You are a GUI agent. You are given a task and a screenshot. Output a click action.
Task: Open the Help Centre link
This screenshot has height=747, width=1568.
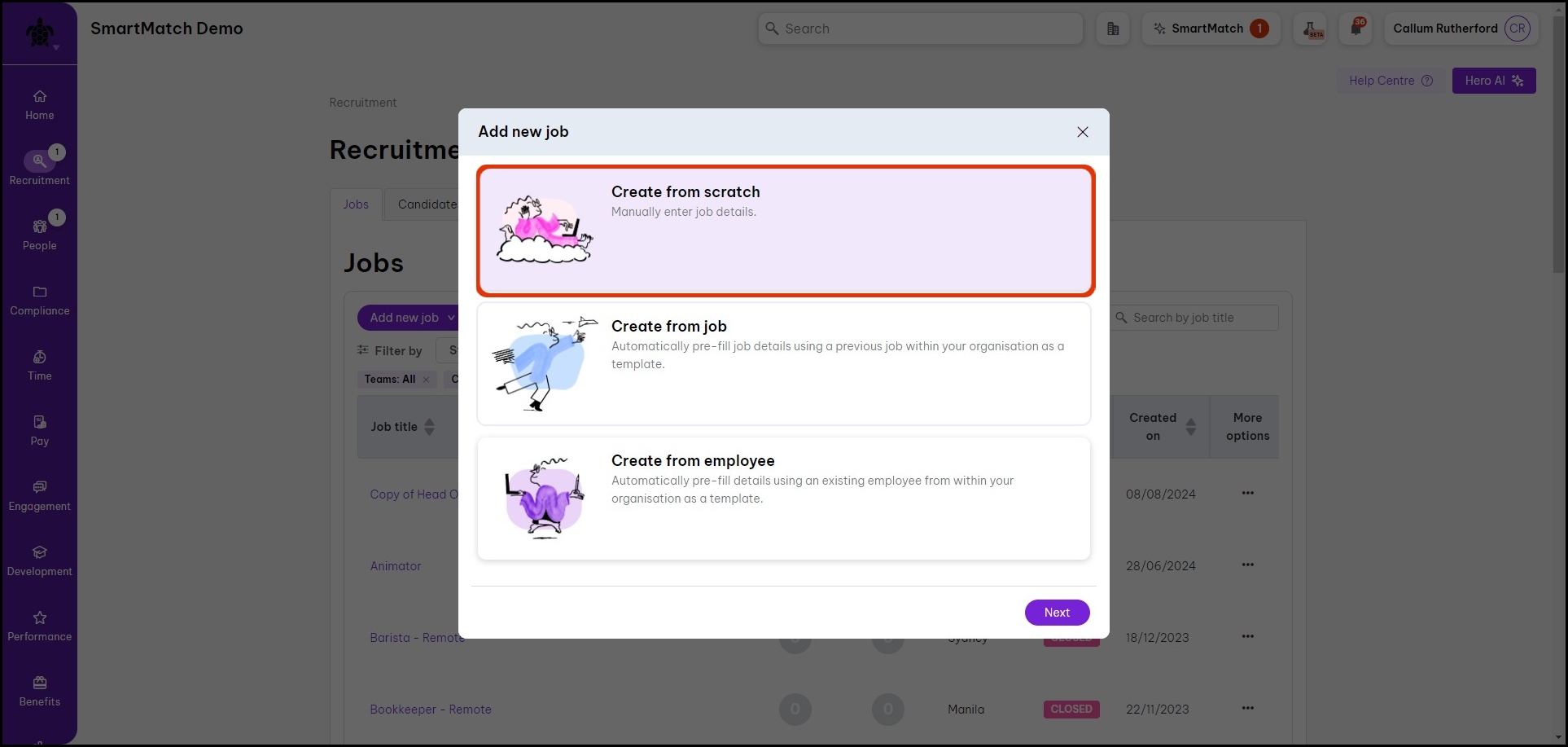[1390, 81]
